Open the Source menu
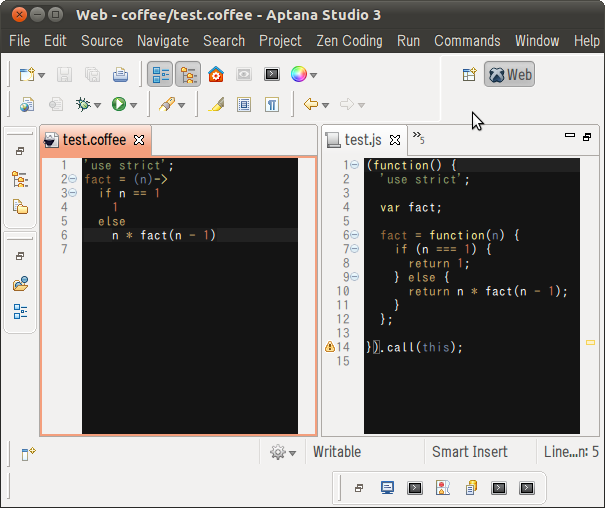This screenshot has width=605, height=508. click(102, 41)
